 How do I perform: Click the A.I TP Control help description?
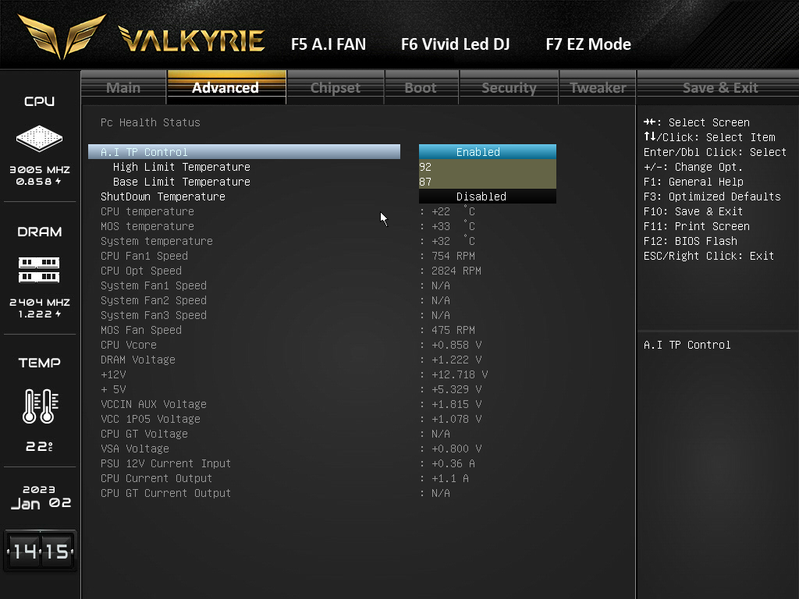687,345
